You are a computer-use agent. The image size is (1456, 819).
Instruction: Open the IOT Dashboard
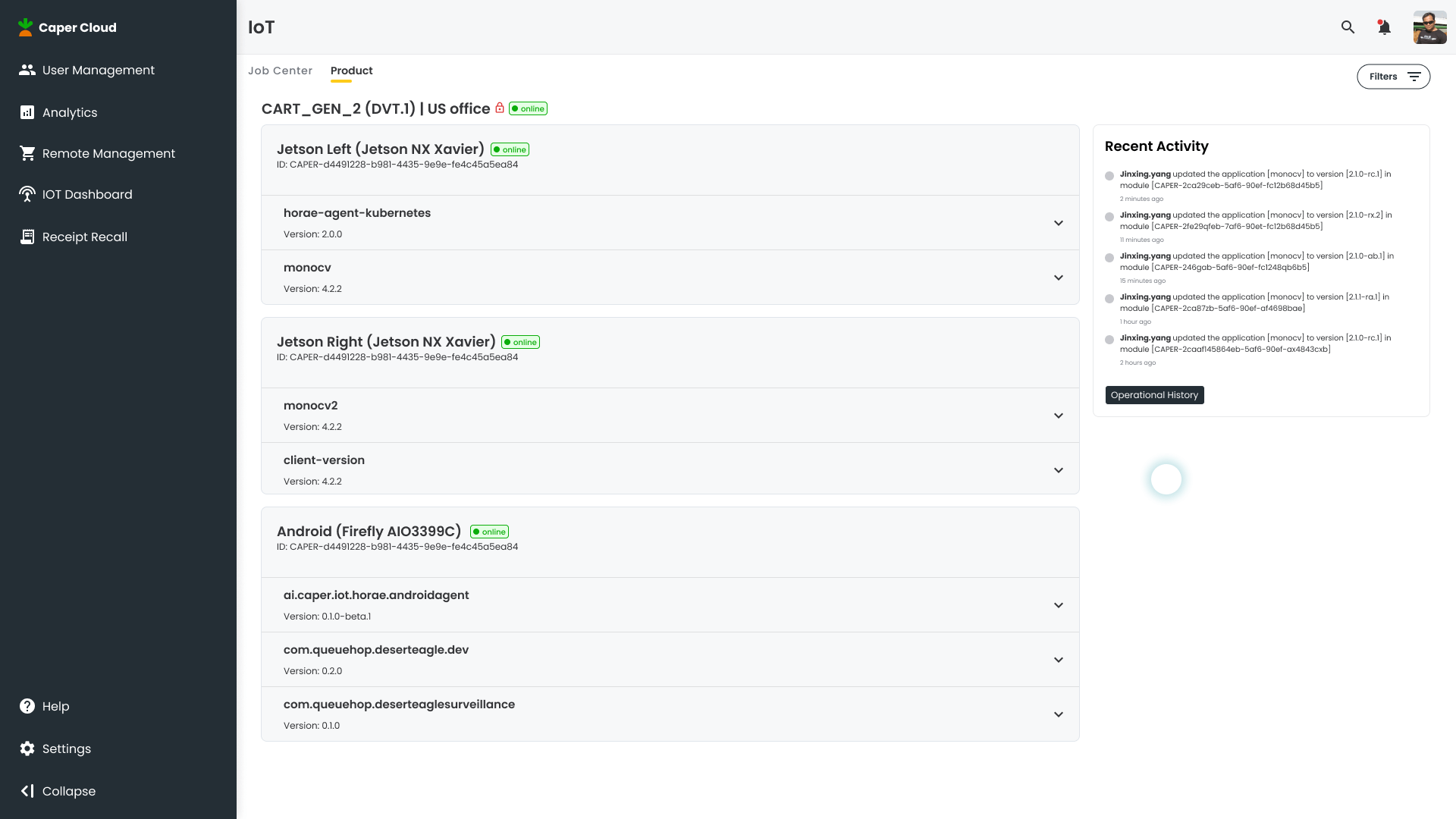tap(86, 194)
